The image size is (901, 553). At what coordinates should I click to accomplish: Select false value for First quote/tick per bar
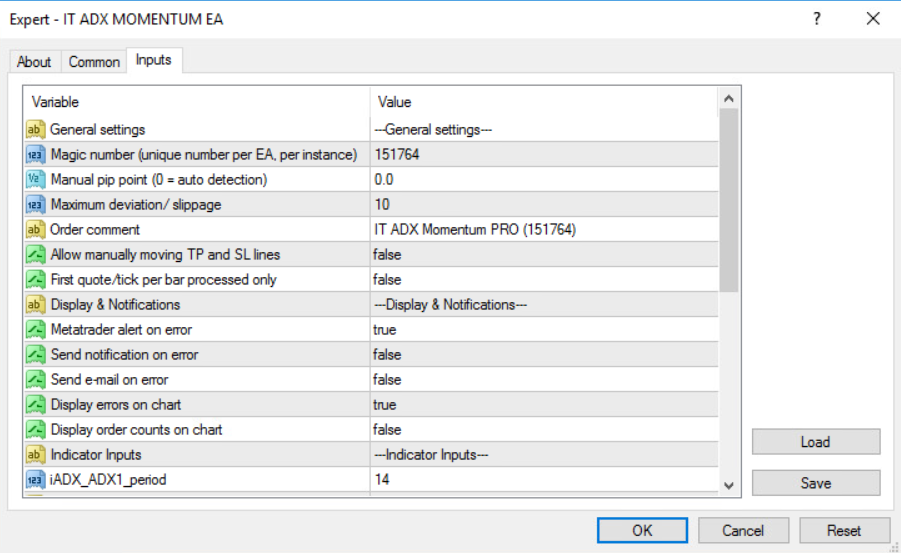387,279
